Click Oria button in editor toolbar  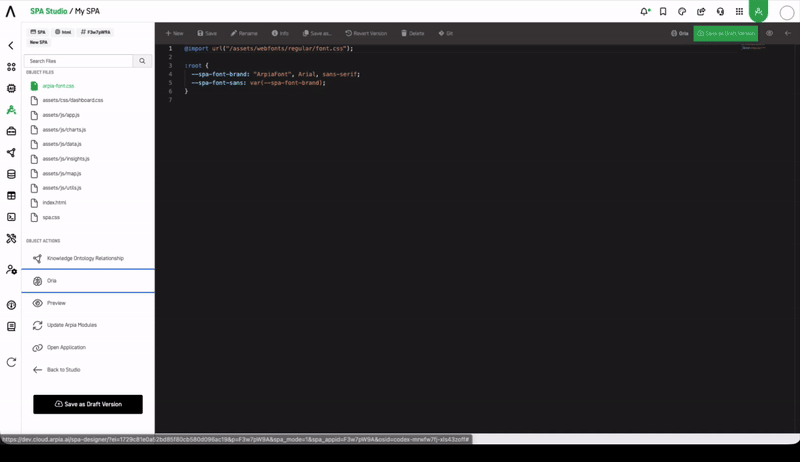coord(679,33)
